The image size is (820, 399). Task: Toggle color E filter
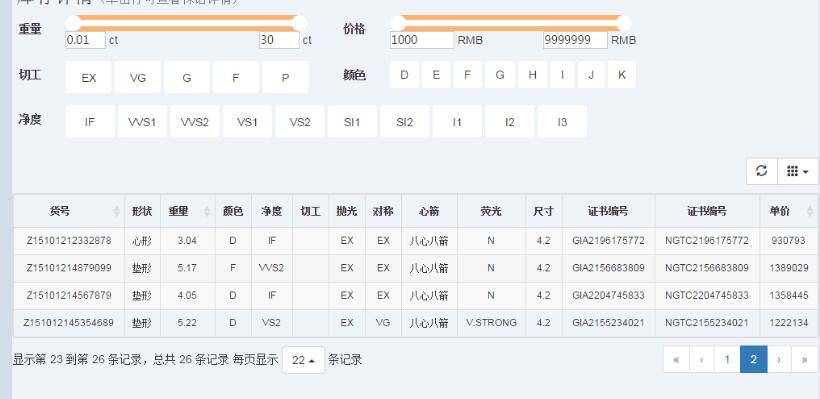click(436, 75)
